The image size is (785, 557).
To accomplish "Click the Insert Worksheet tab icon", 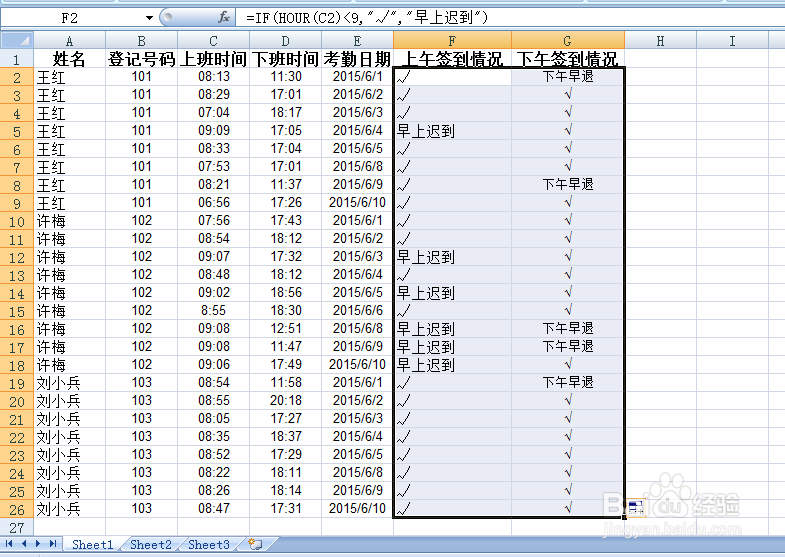I will pos(255,544).
